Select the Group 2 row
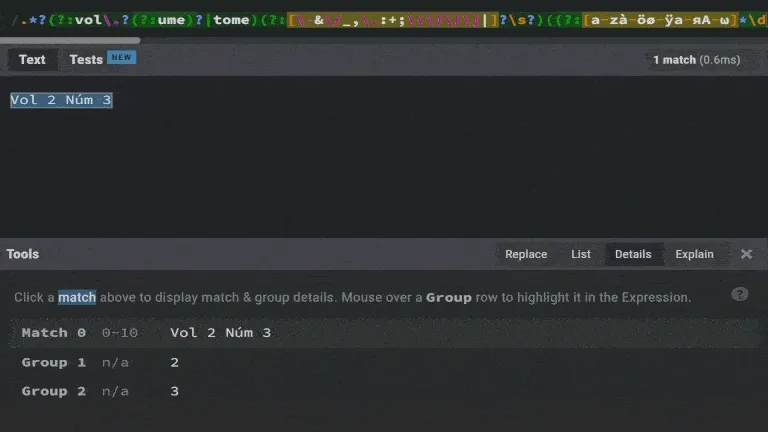This screenshot has width=768, height=432. [384, 391]
